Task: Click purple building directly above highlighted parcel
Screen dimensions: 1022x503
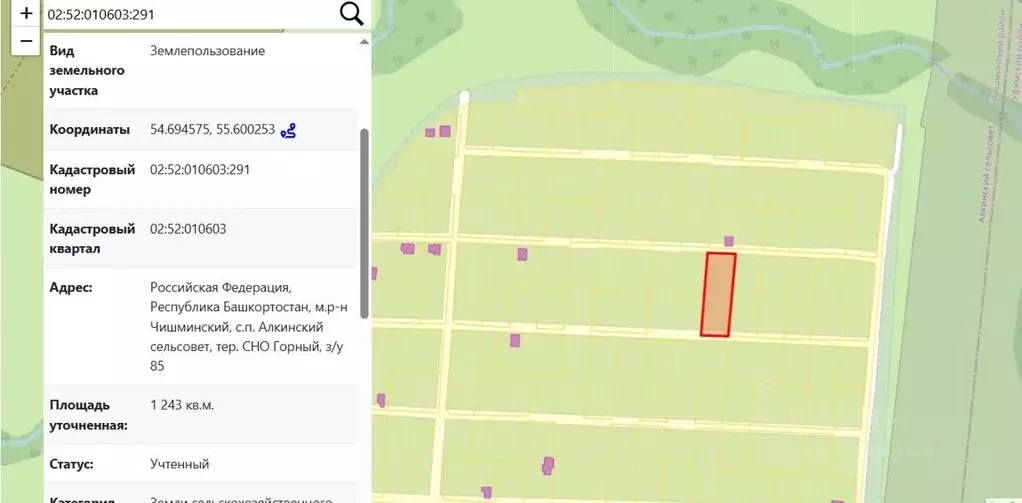Action: [x=729, y=241]
